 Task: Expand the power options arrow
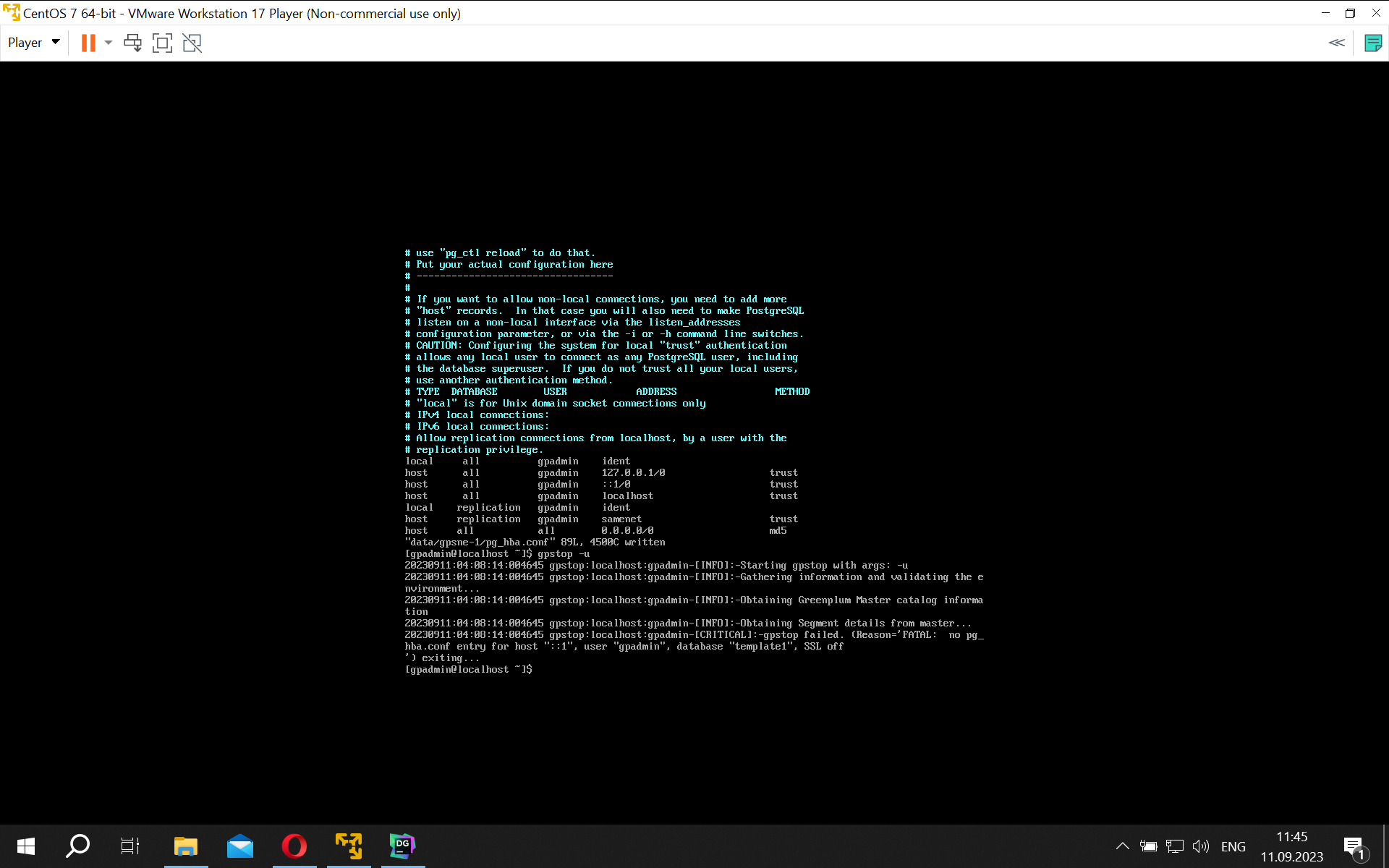click(x=109, y=43)
